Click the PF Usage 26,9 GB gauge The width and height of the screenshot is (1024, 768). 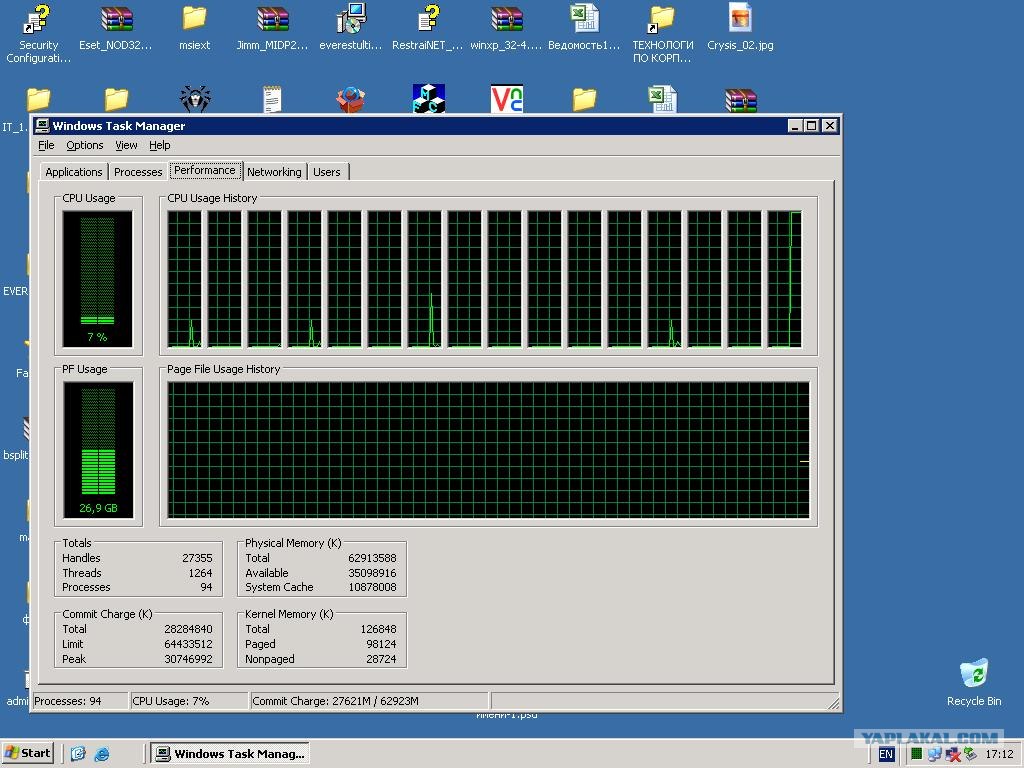pos(98,449)
